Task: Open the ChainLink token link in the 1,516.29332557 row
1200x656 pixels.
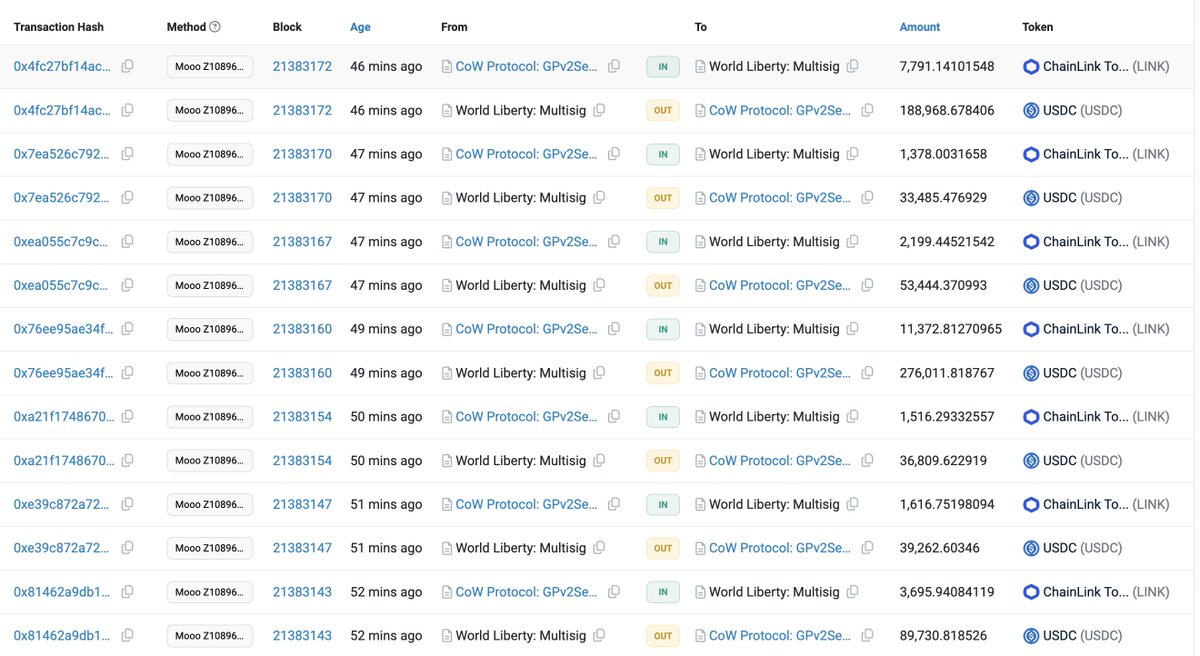Action: 1106,417
